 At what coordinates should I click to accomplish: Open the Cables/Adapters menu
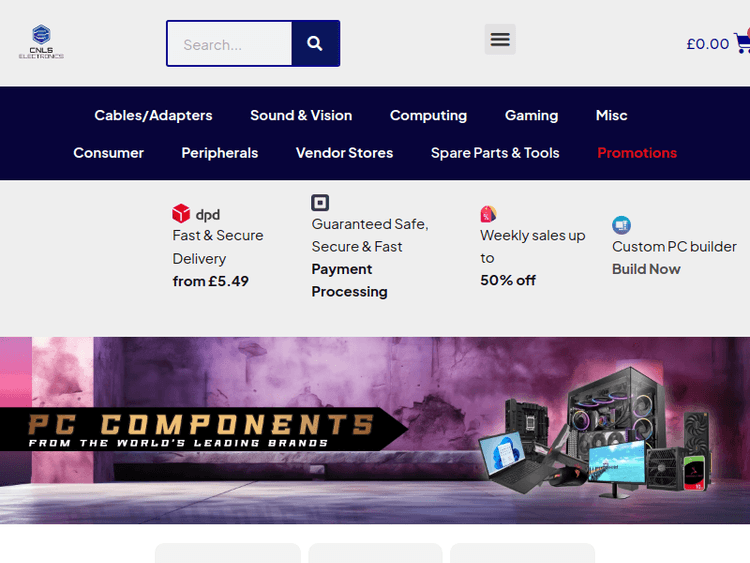click(153, 115)
